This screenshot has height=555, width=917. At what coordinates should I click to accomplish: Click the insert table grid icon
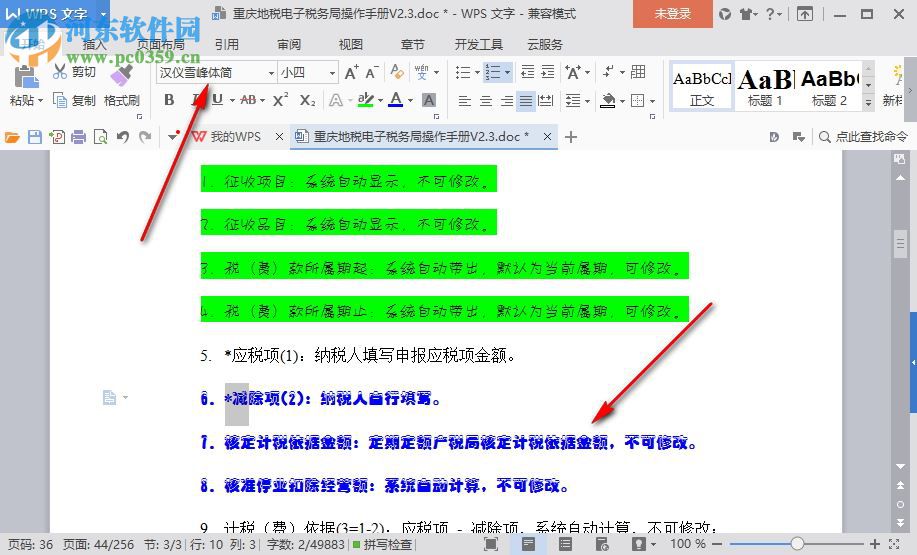[x=638, y=72]
